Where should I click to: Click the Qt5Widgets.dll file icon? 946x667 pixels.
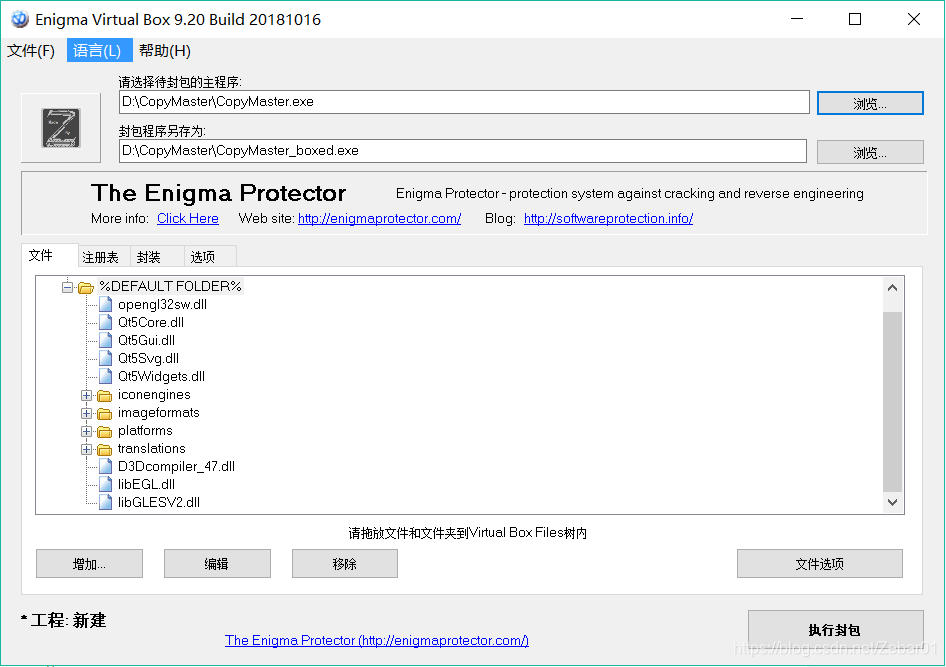tap(105, 377)
